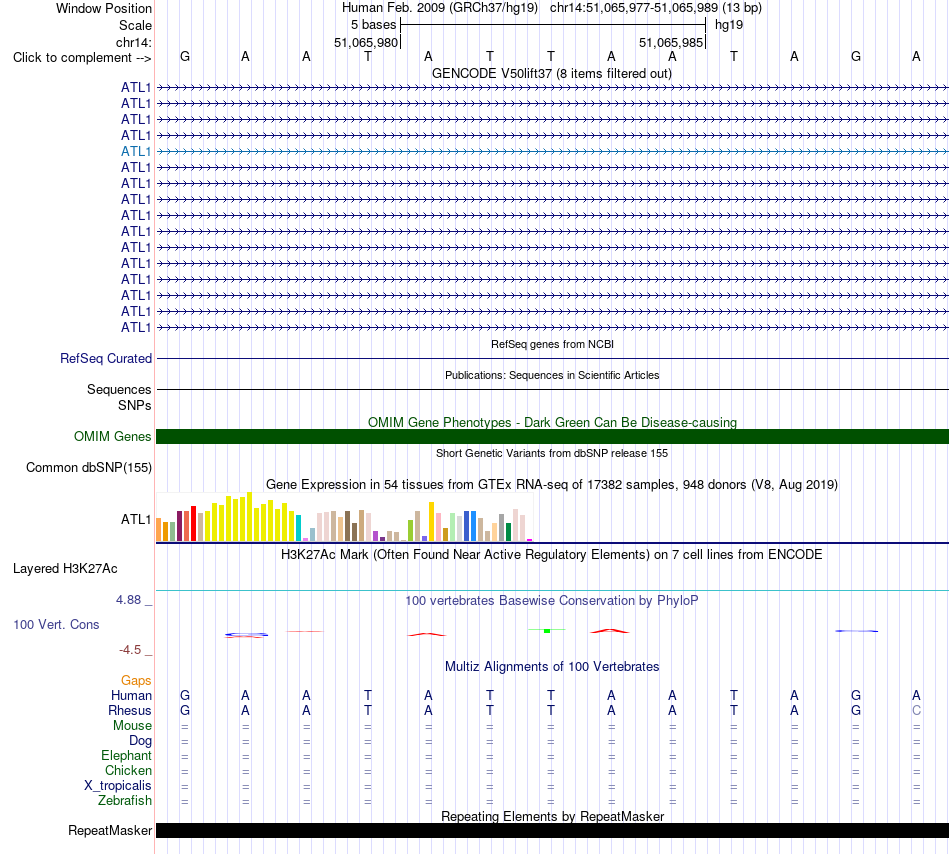Click the 'Human Feb. 2009 (GRCh37/hg19)' assembly text
The height and width of the screenshot is (854, 950).
440,8
